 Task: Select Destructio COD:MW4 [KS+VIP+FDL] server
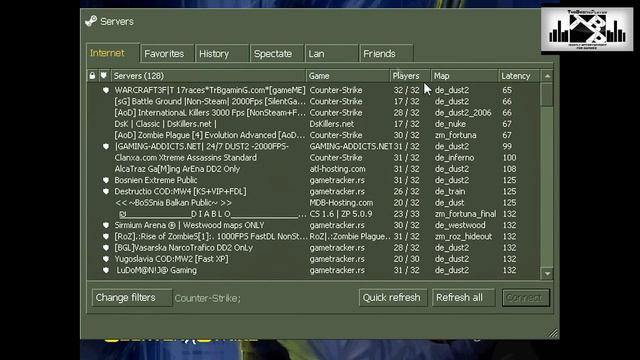pos(313,191)
